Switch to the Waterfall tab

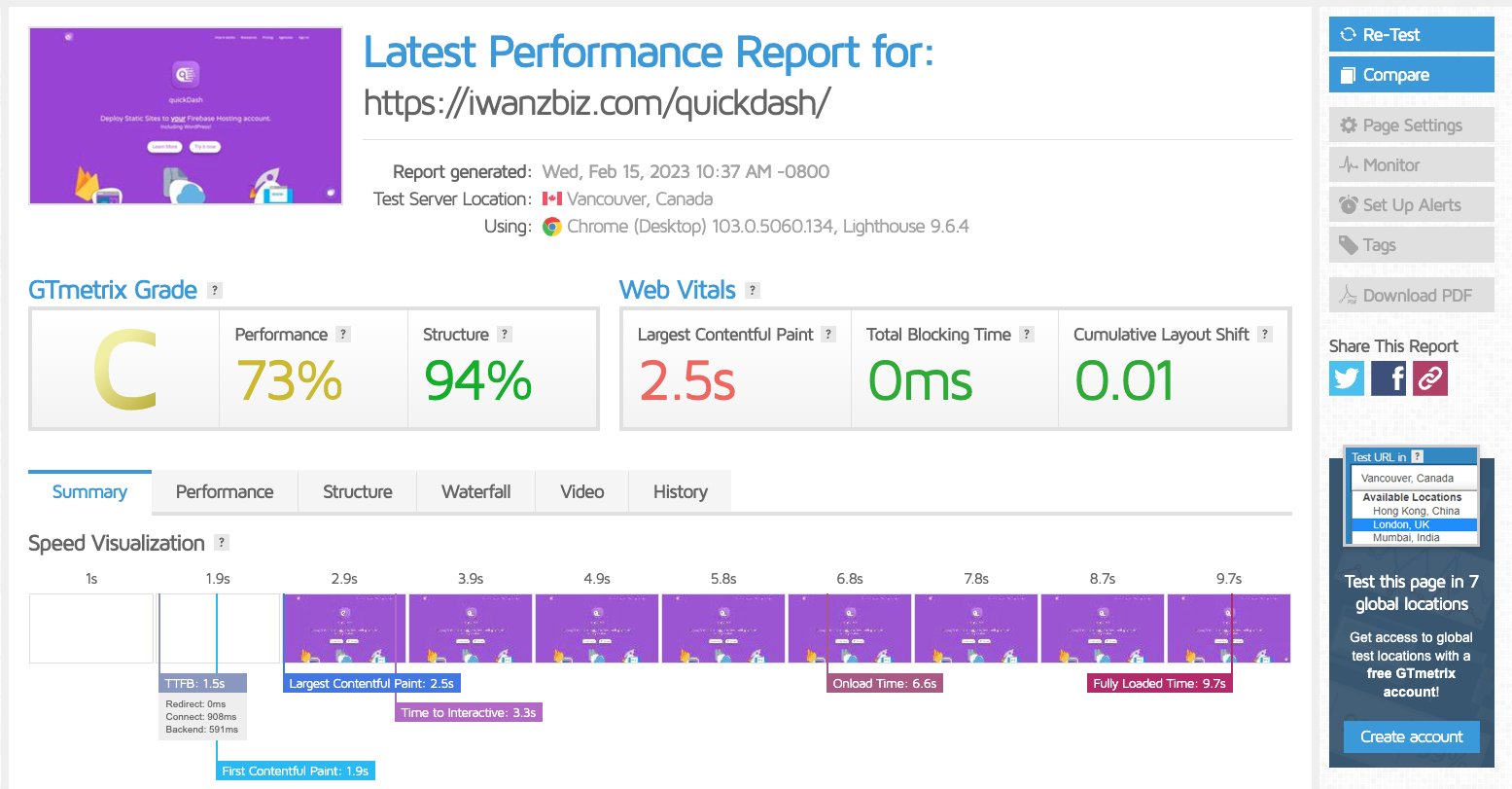475,491
